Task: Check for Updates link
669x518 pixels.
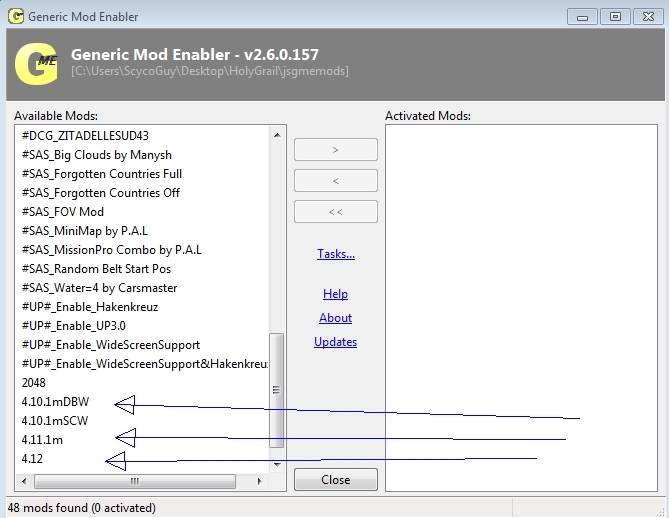Action: tap(335, 342)
